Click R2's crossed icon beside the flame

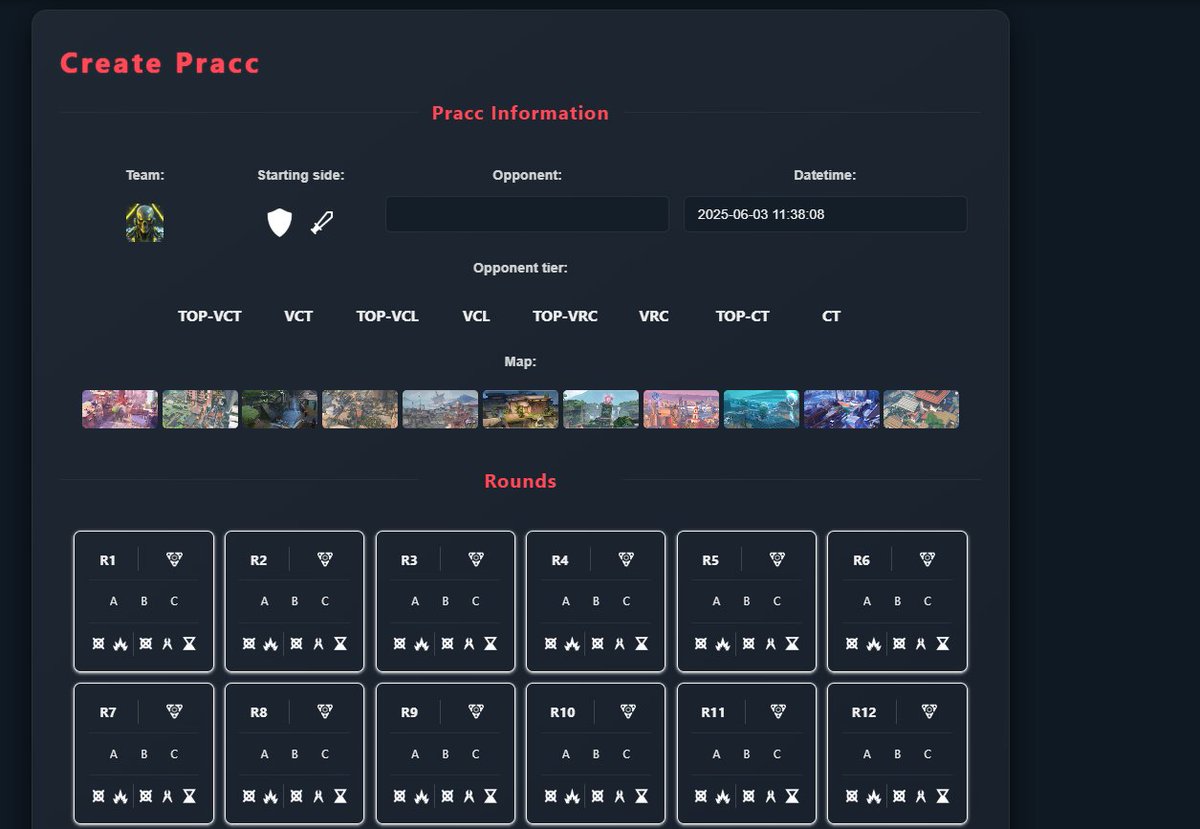point(249,644)
